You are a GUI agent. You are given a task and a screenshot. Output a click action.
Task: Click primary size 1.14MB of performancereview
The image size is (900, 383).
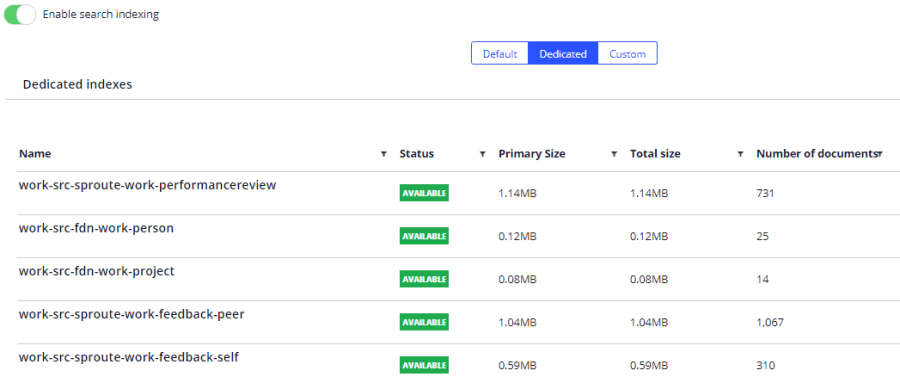[518, 194]
